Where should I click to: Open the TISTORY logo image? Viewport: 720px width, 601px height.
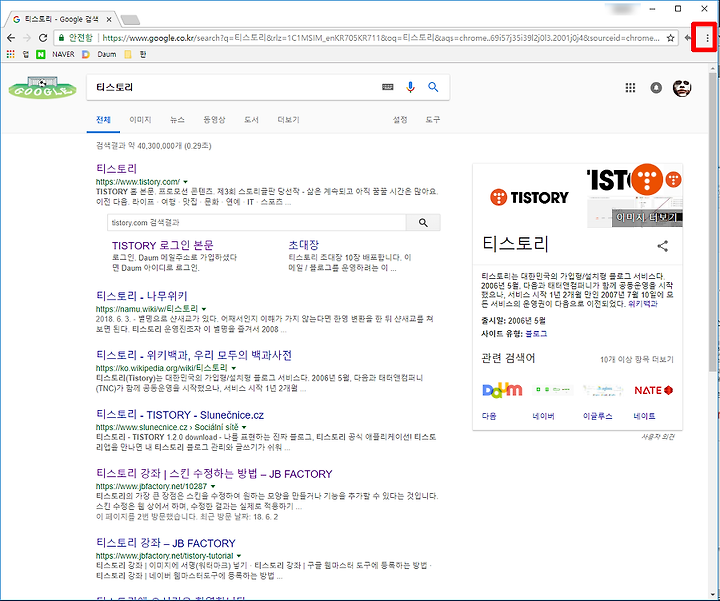(x=529, y=197)
